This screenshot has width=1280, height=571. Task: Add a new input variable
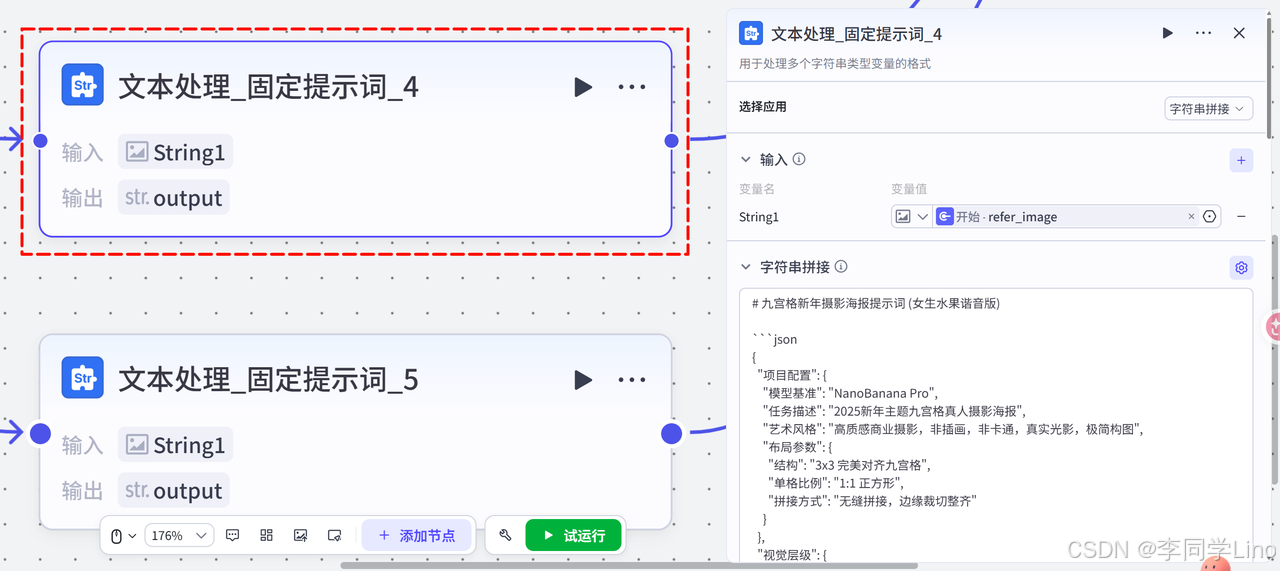pyautogui.click(x=1241, y=160)
